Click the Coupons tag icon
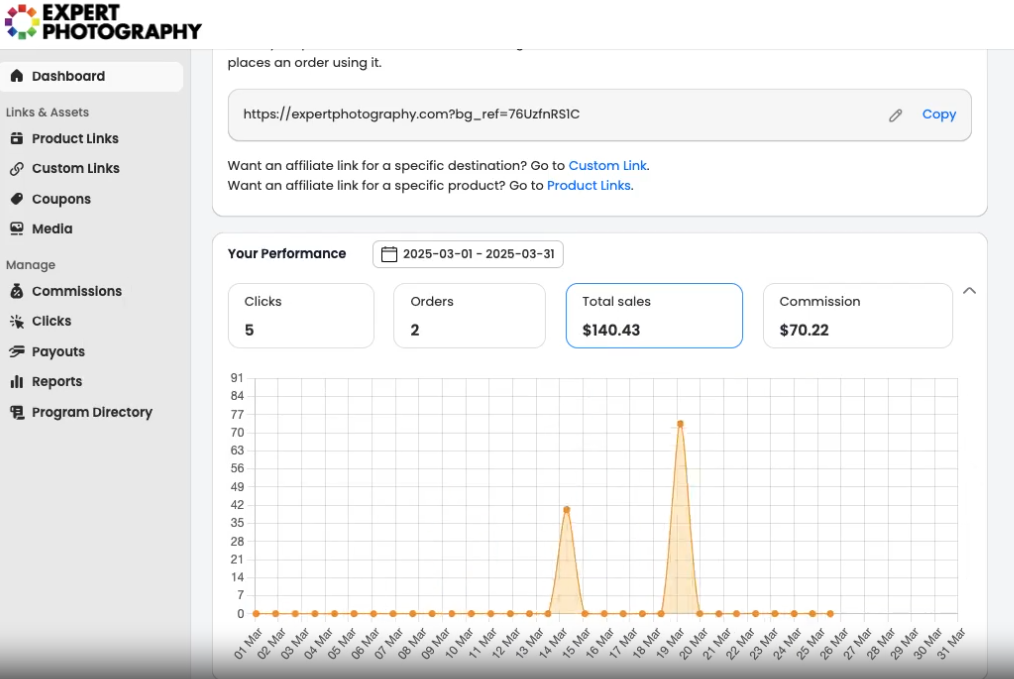1014x679 pixels. (17, 199)
